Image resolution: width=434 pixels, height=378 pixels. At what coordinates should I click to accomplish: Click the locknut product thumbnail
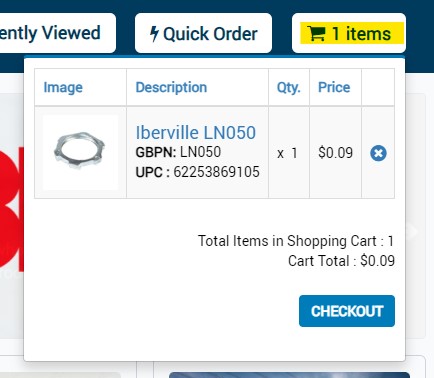coord(80,152)
